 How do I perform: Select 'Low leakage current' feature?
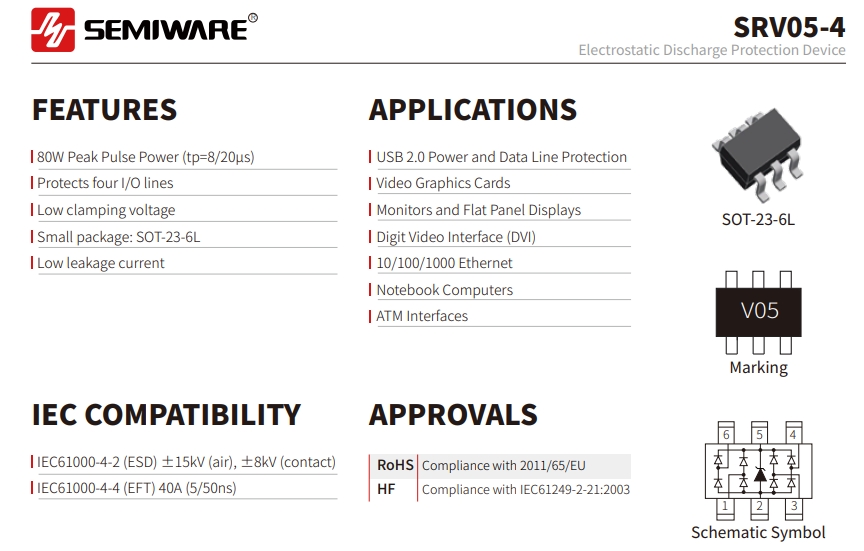(x=100, y=263)
